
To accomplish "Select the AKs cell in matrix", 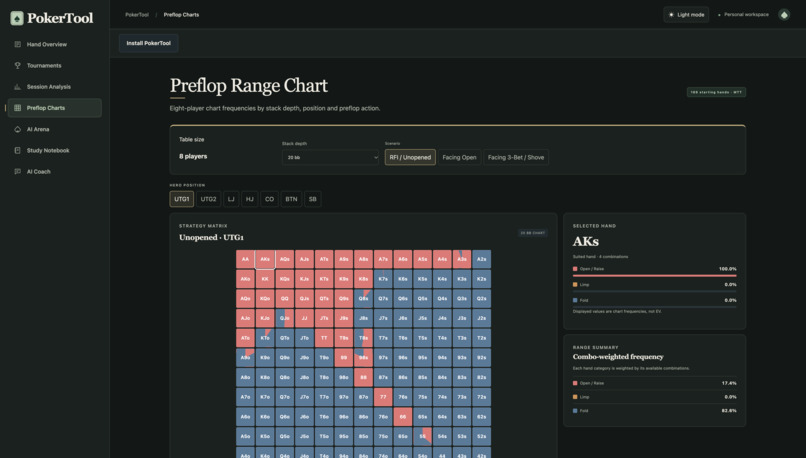I will click(265, 259).
